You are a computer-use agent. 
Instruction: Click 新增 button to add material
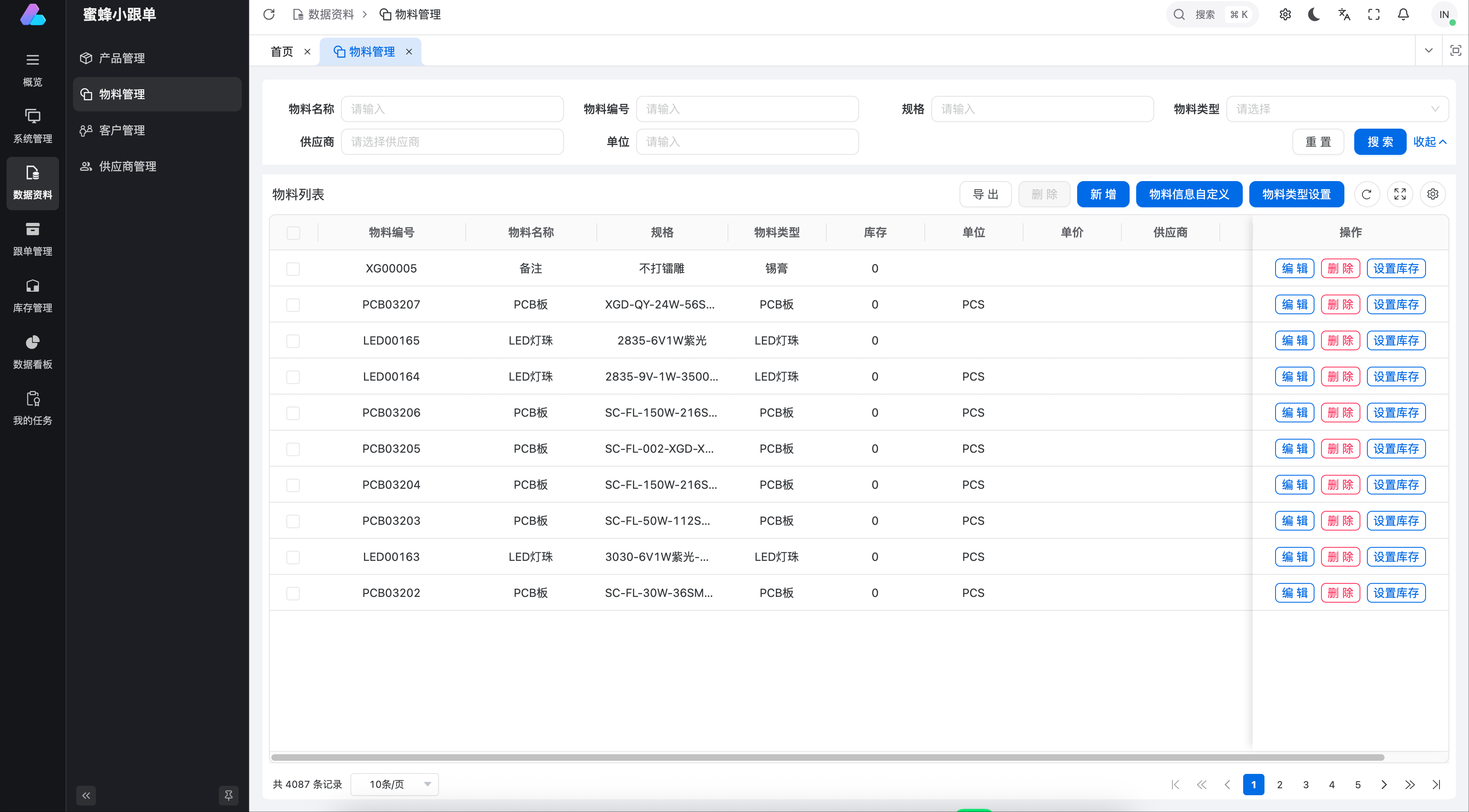click(x=1102, y=194)
